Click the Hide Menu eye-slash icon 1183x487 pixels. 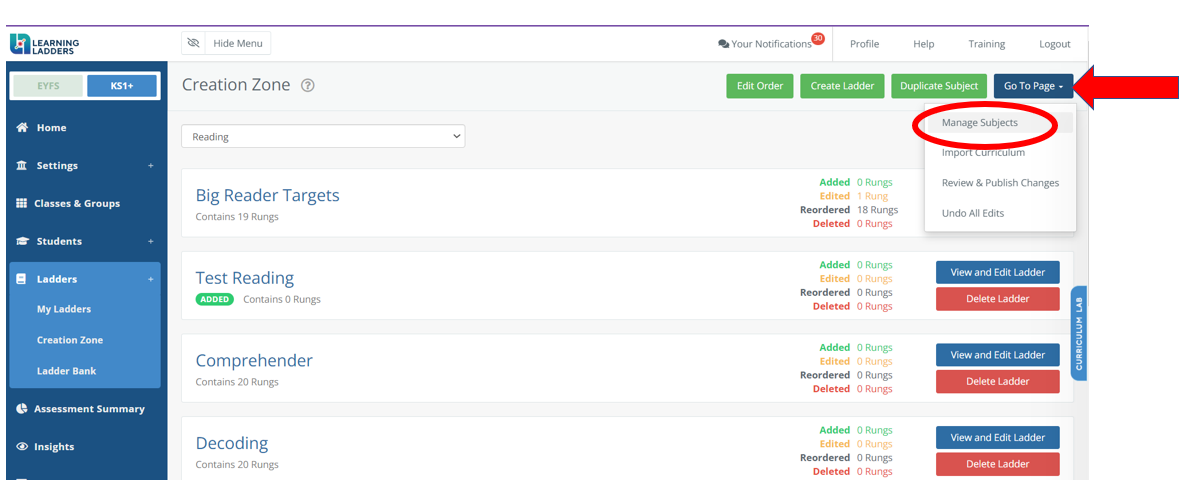(x=193, y=44)
